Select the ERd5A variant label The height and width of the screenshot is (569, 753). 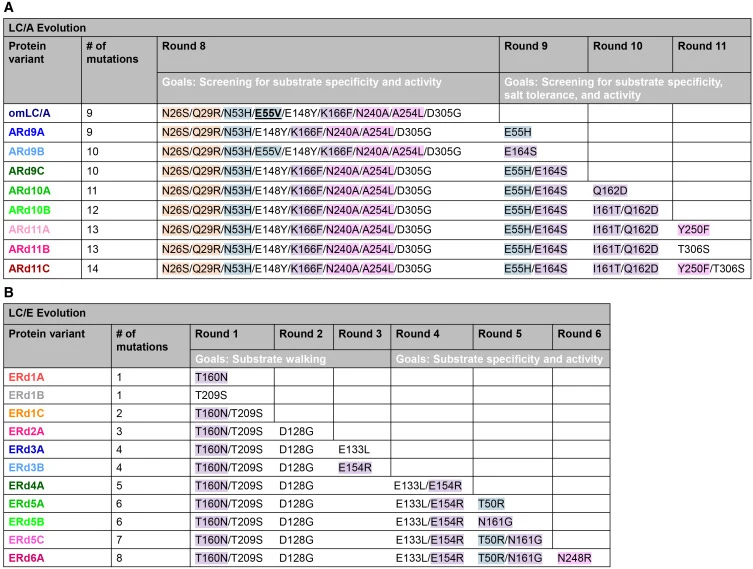coord(26,504)
